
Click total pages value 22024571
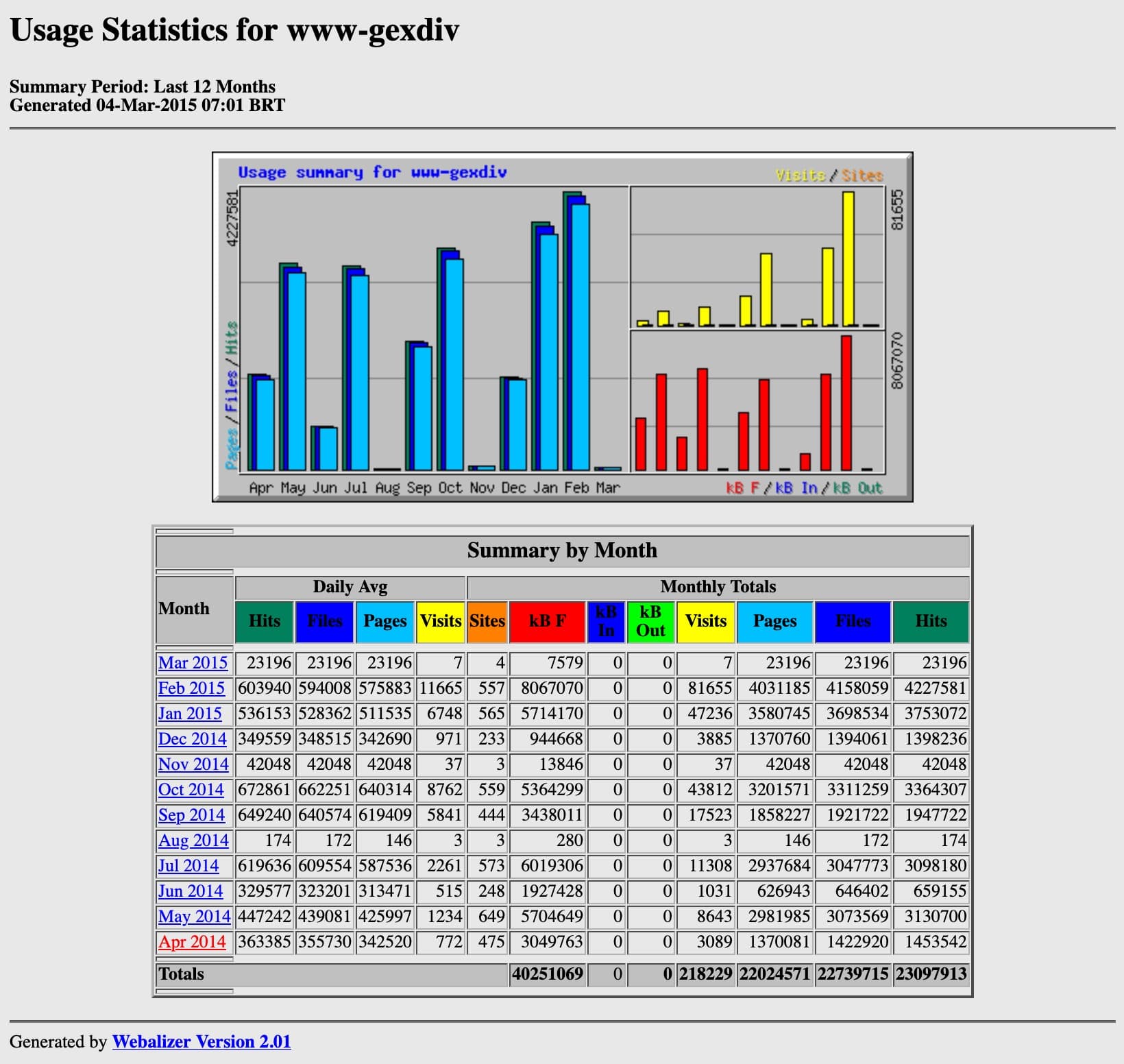(775, 974)
